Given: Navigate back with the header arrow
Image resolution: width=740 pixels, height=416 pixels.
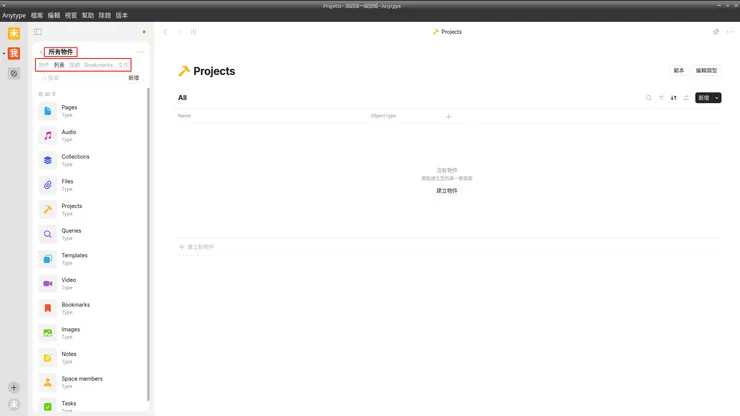Looking at the screenshot, I should pos(165,32).
